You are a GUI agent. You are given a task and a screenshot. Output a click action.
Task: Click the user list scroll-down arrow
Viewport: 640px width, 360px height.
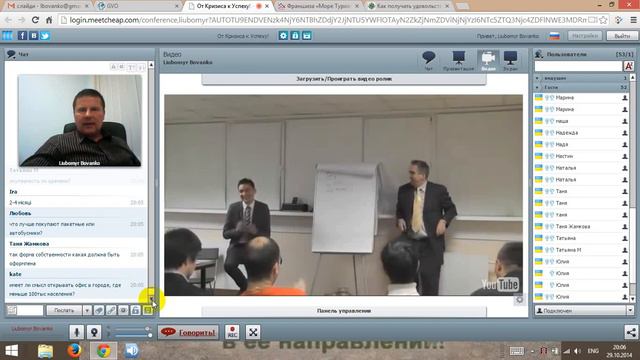pyautogui.click(x=633, y=299)
